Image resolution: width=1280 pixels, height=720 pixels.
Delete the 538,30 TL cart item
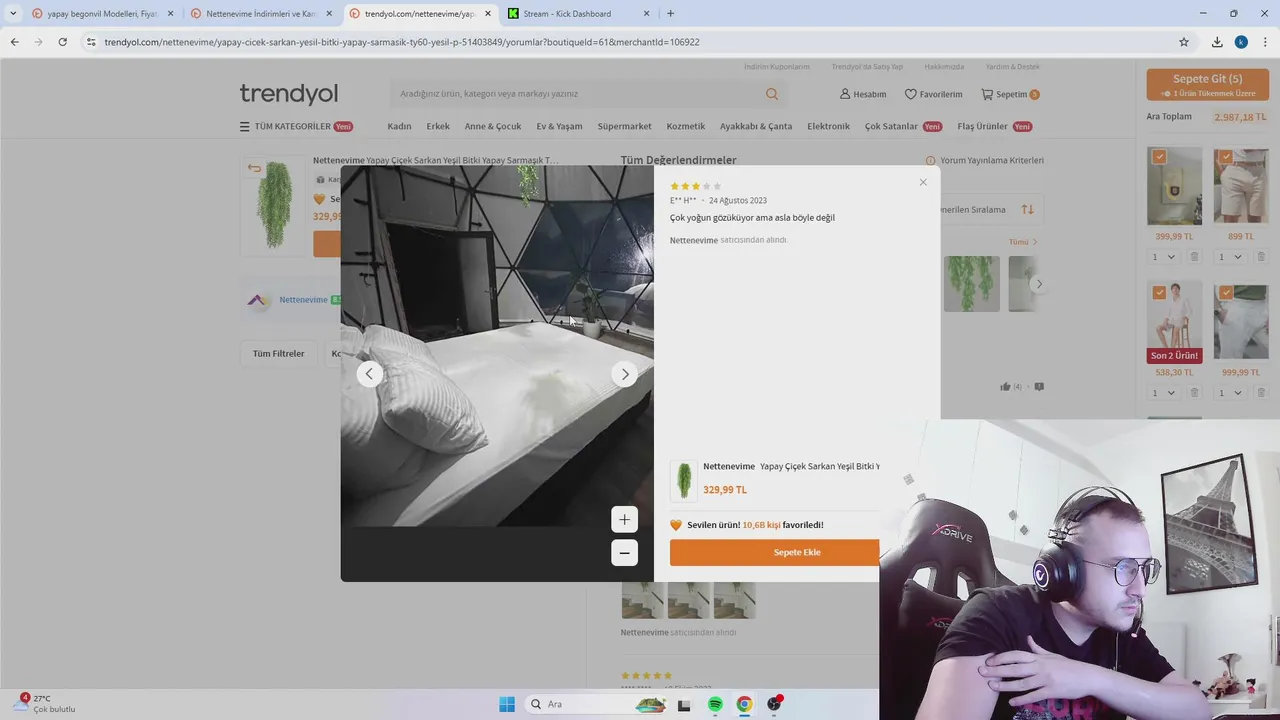[1194, 393]
